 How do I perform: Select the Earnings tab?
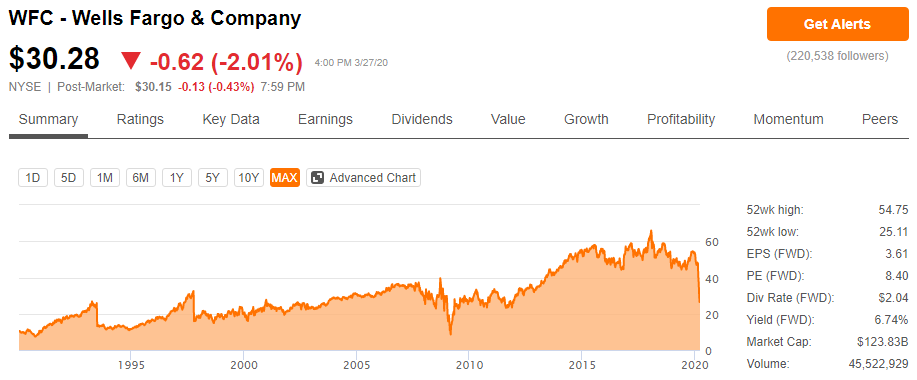click(x=325, y=120)
